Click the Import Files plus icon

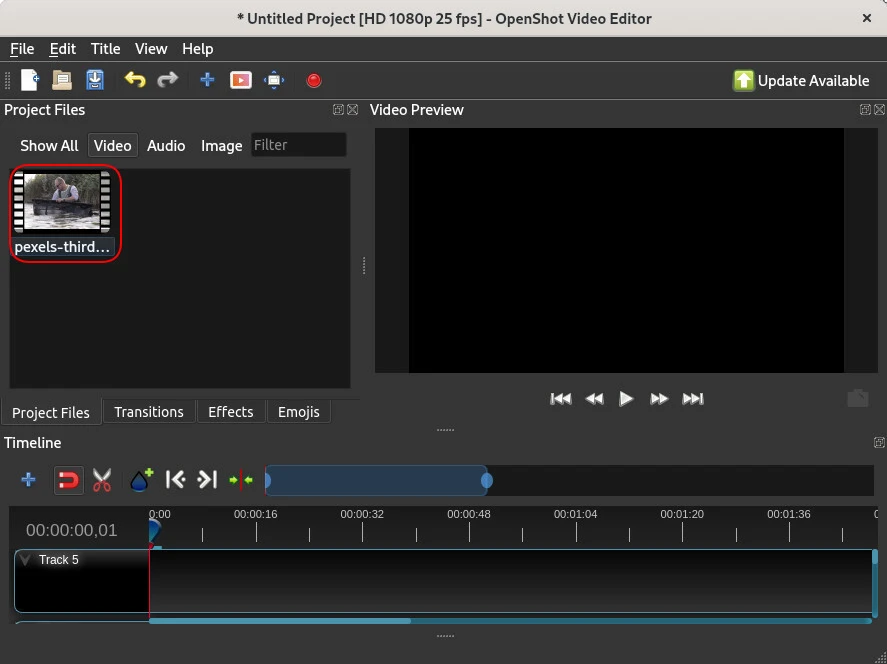tap(207, 80)
